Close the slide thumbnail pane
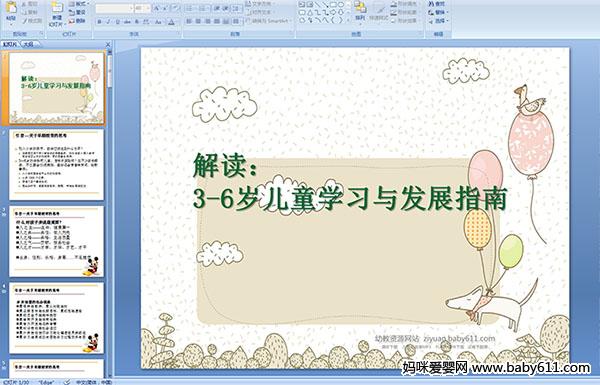This screenshot has width=600, height=385. (108, 45)
